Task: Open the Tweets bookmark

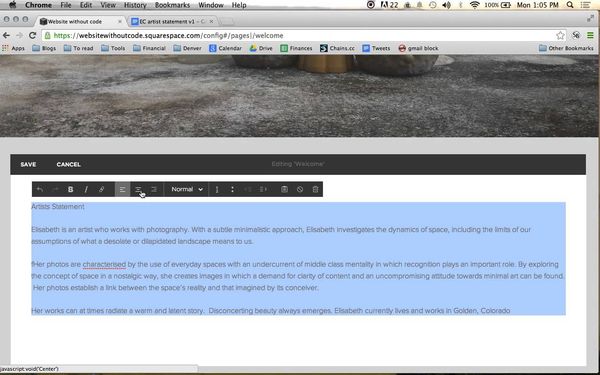Action: click(x=377, y=48)
